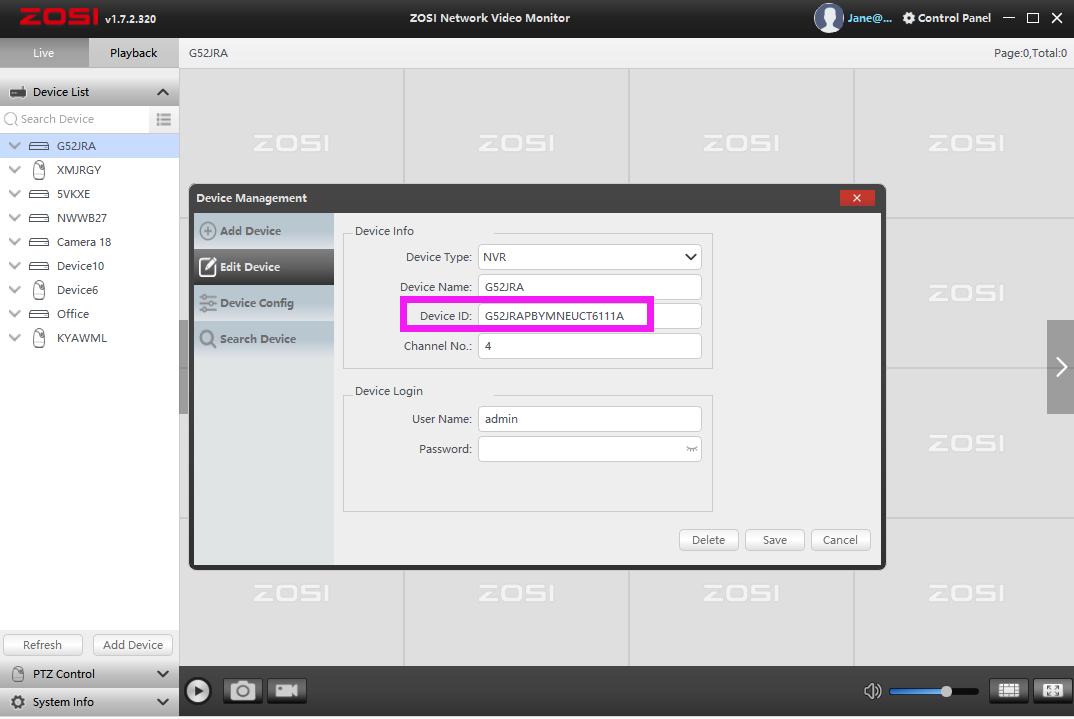1074x719 pixels.
Task: Select G52JRA in the device list
Action: point(89,146)
